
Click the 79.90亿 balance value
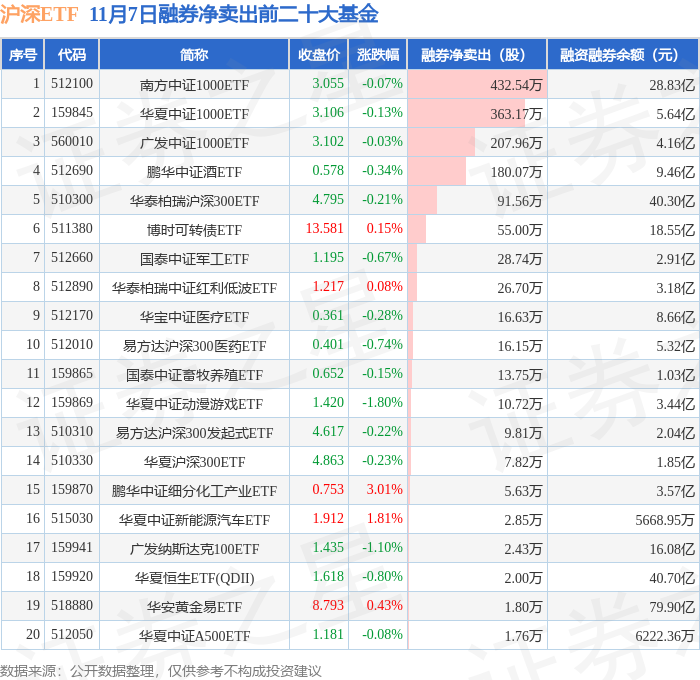point(672,607)
